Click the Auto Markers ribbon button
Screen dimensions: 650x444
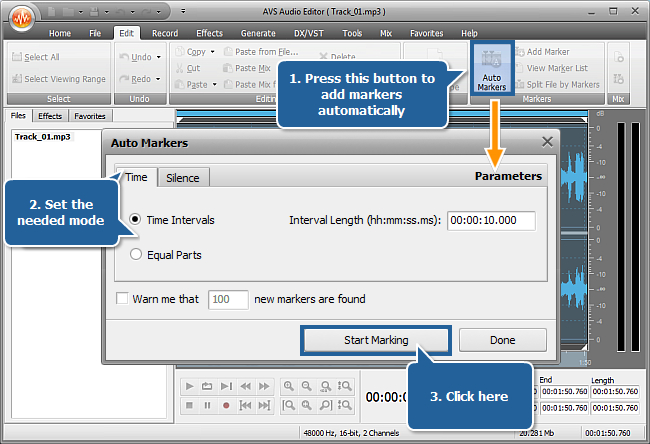[x=492, y=69]
